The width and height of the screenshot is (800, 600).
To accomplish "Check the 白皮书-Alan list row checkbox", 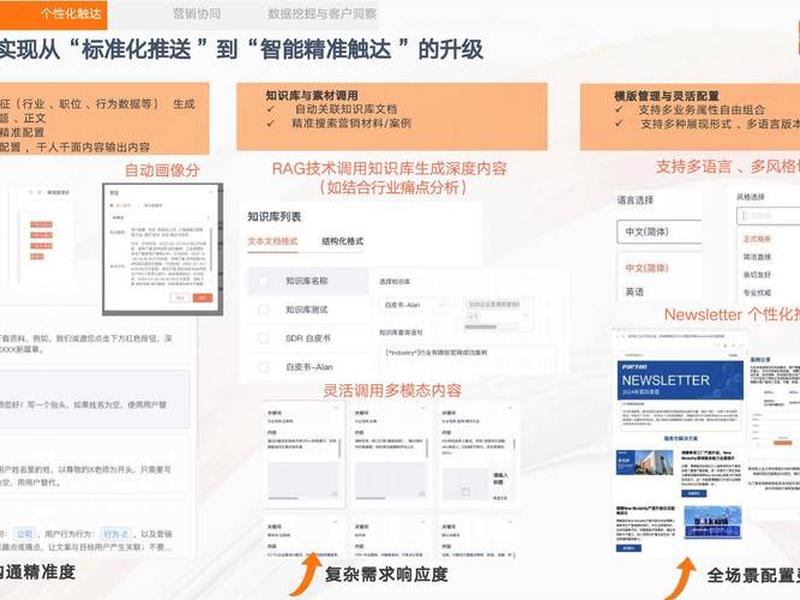I will click(263, 367).
